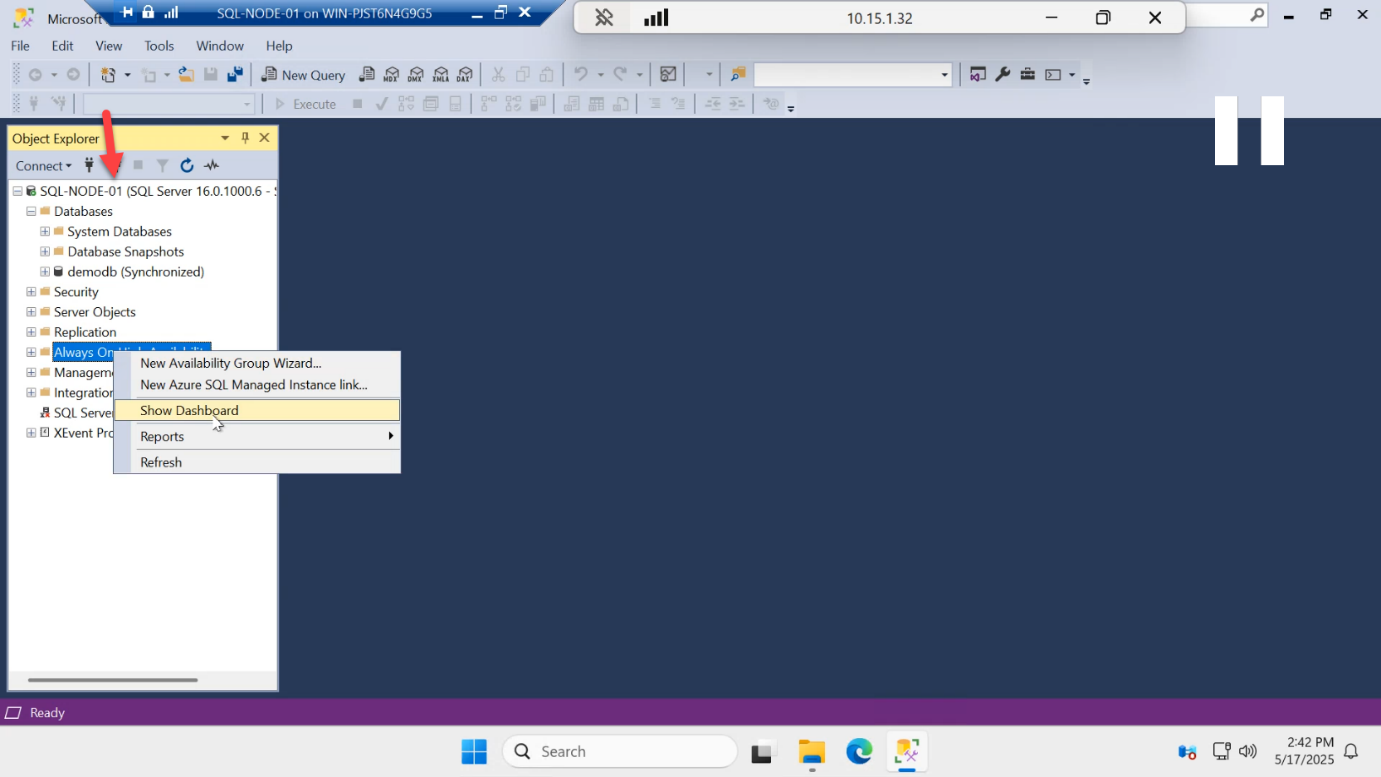The height and width of the screenshot is (777, 1381).
Task: Open the Reports submenu
Action: (x=257, y=436)
